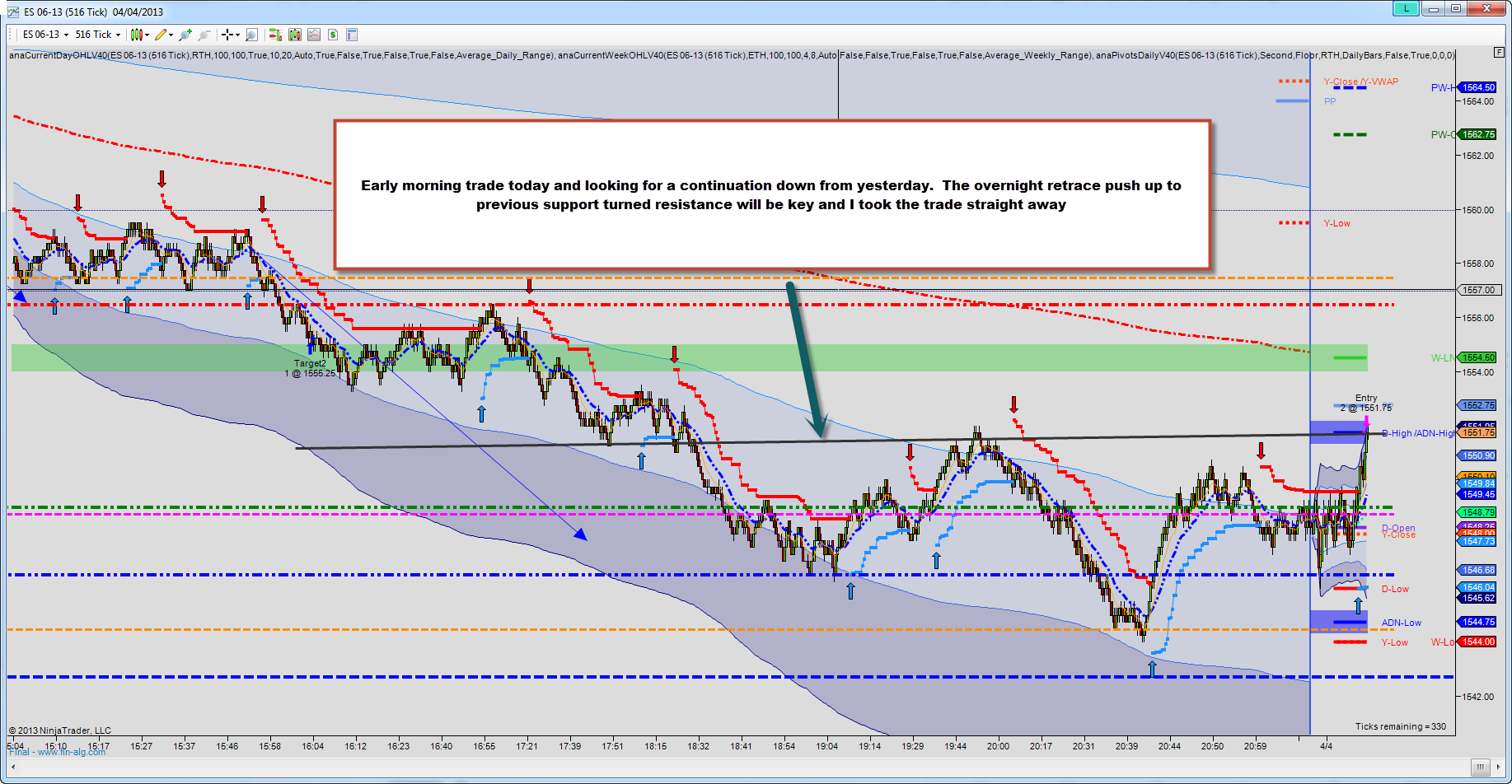Screen dimensions: 1512x784
Task: Click the toolbar grip handle
Action: coord(11,35)
